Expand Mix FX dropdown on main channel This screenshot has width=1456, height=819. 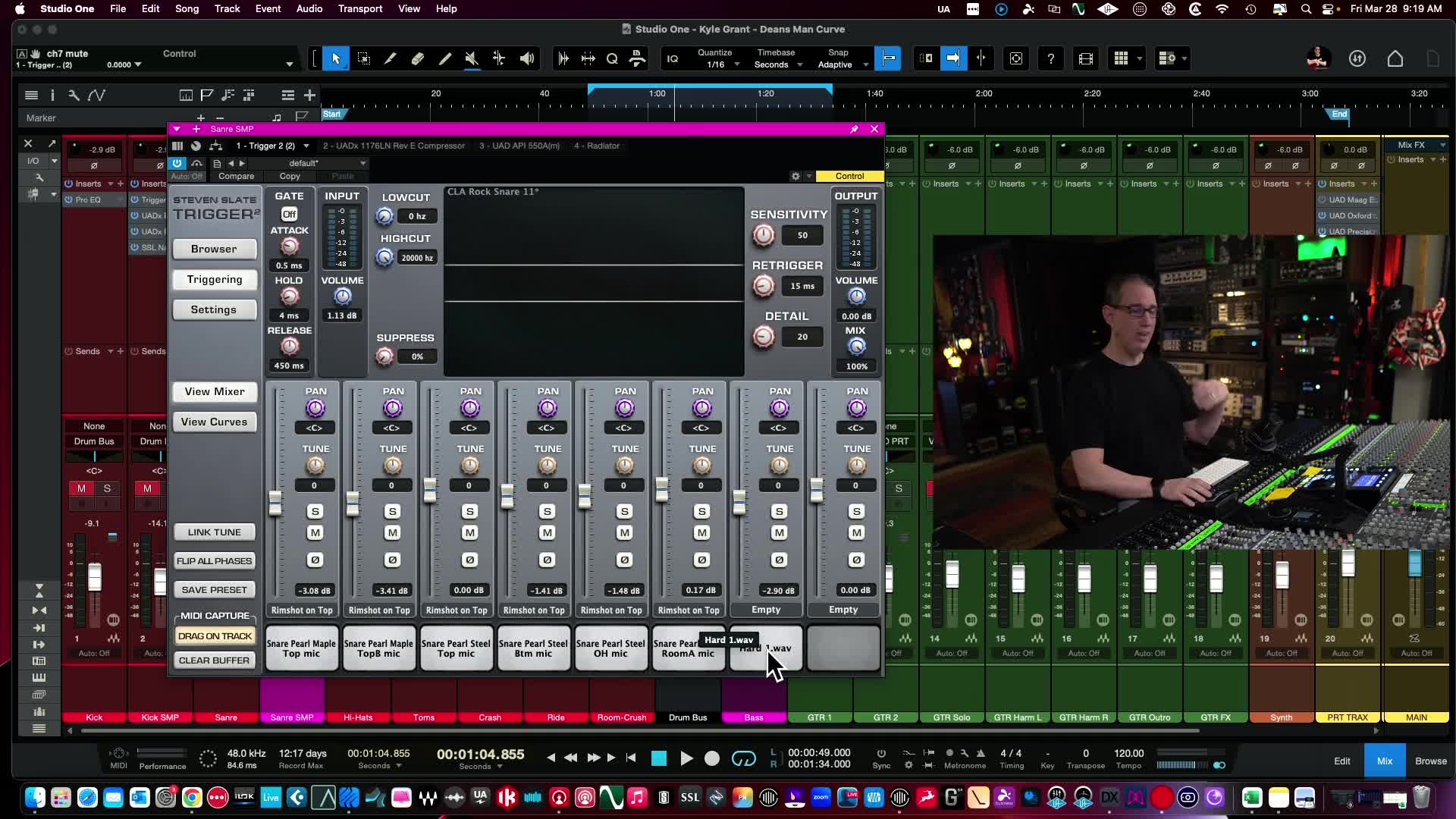click(1442, 145)
